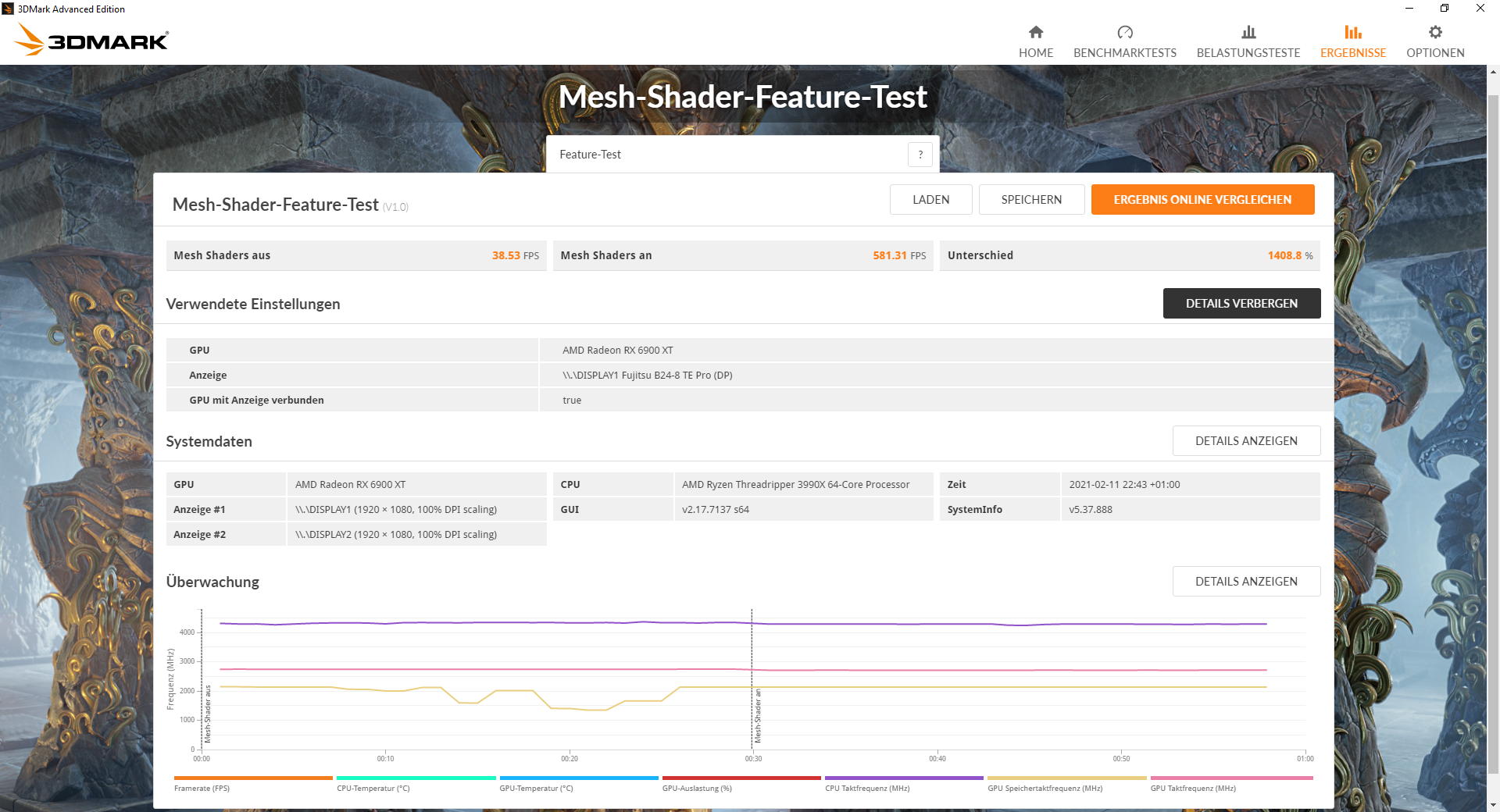Click the GUI version v2.17.7137 s64
Image resolution: width=1500 pixels, height=812 pixels.
(x=715, y=510)
